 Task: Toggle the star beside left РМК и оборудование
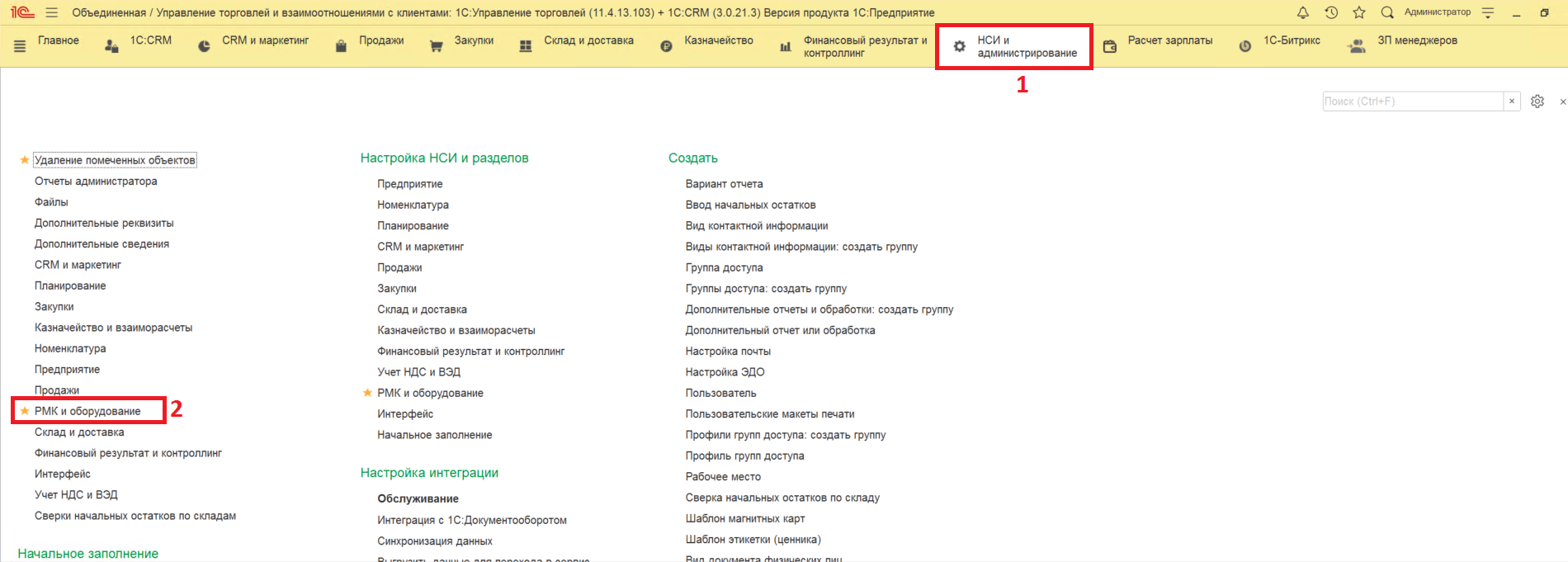click(x=24, y=411)
